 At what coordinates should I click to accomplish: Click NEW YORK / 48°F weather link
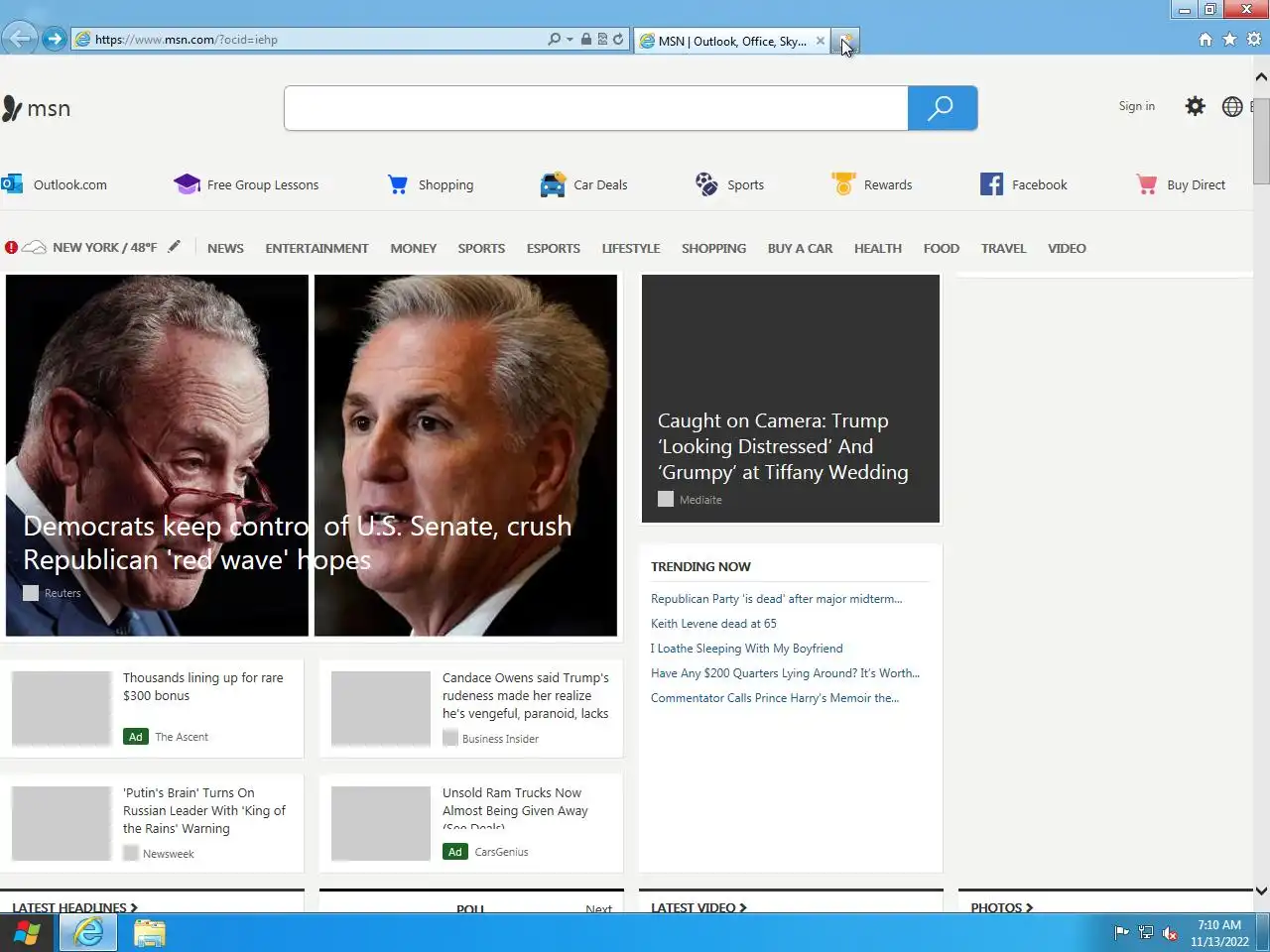tap(104, 248)
